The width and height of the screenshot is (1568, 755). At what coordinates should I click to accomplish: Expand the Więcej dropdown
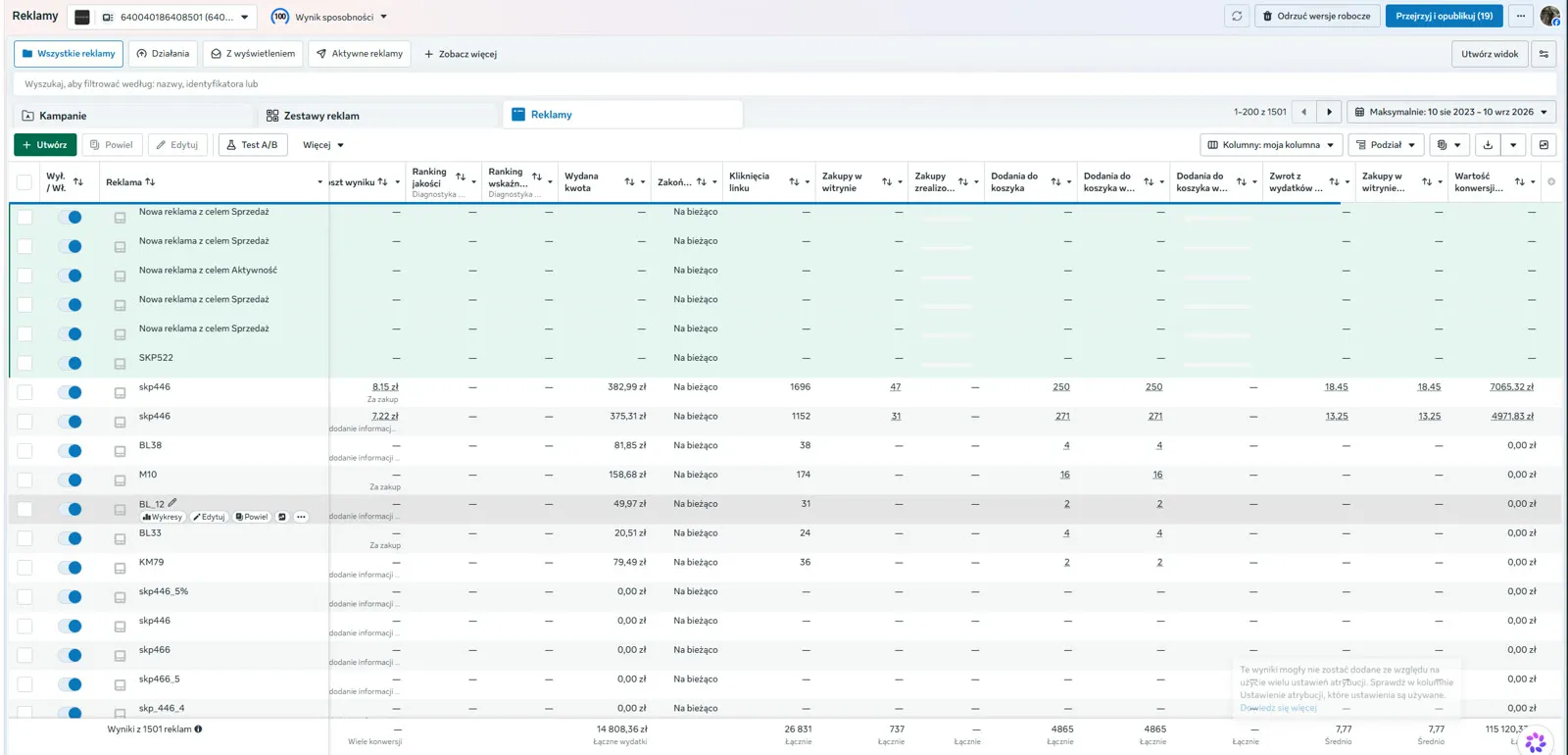(322, 145)
